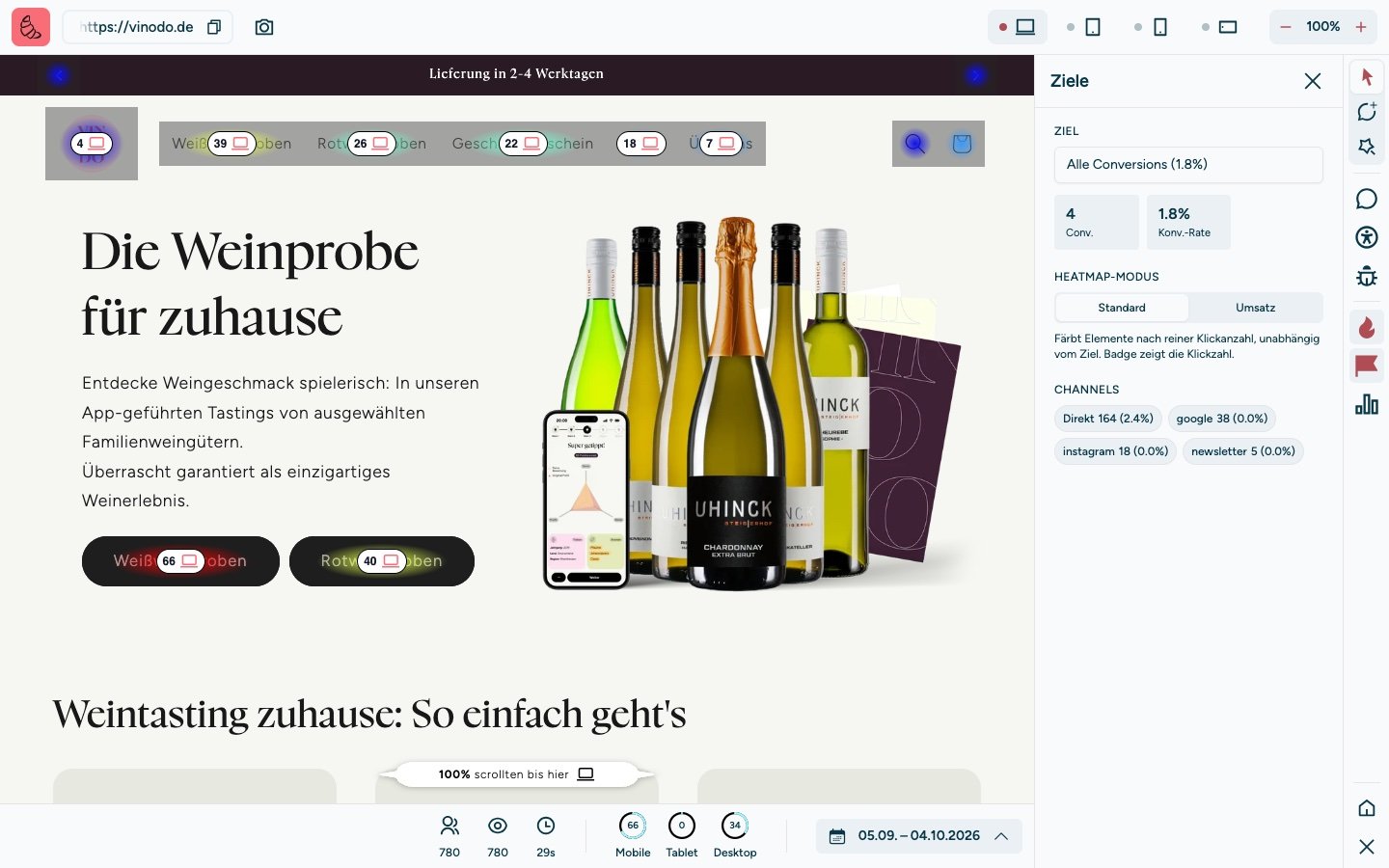This screenshot has height=868, width=1389.
Task: Open the speech bubble comments icon
Action: click(1367, 199)
